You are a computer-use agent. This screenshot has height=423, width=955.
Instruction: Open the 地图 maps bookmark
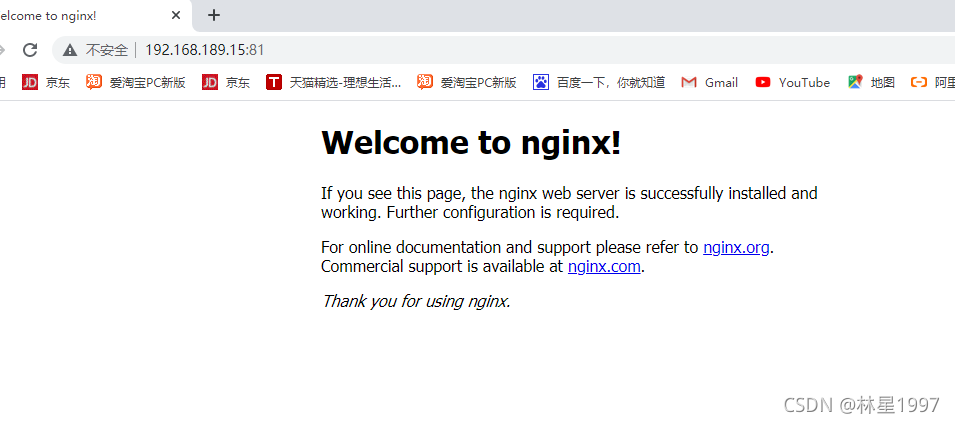871,82
